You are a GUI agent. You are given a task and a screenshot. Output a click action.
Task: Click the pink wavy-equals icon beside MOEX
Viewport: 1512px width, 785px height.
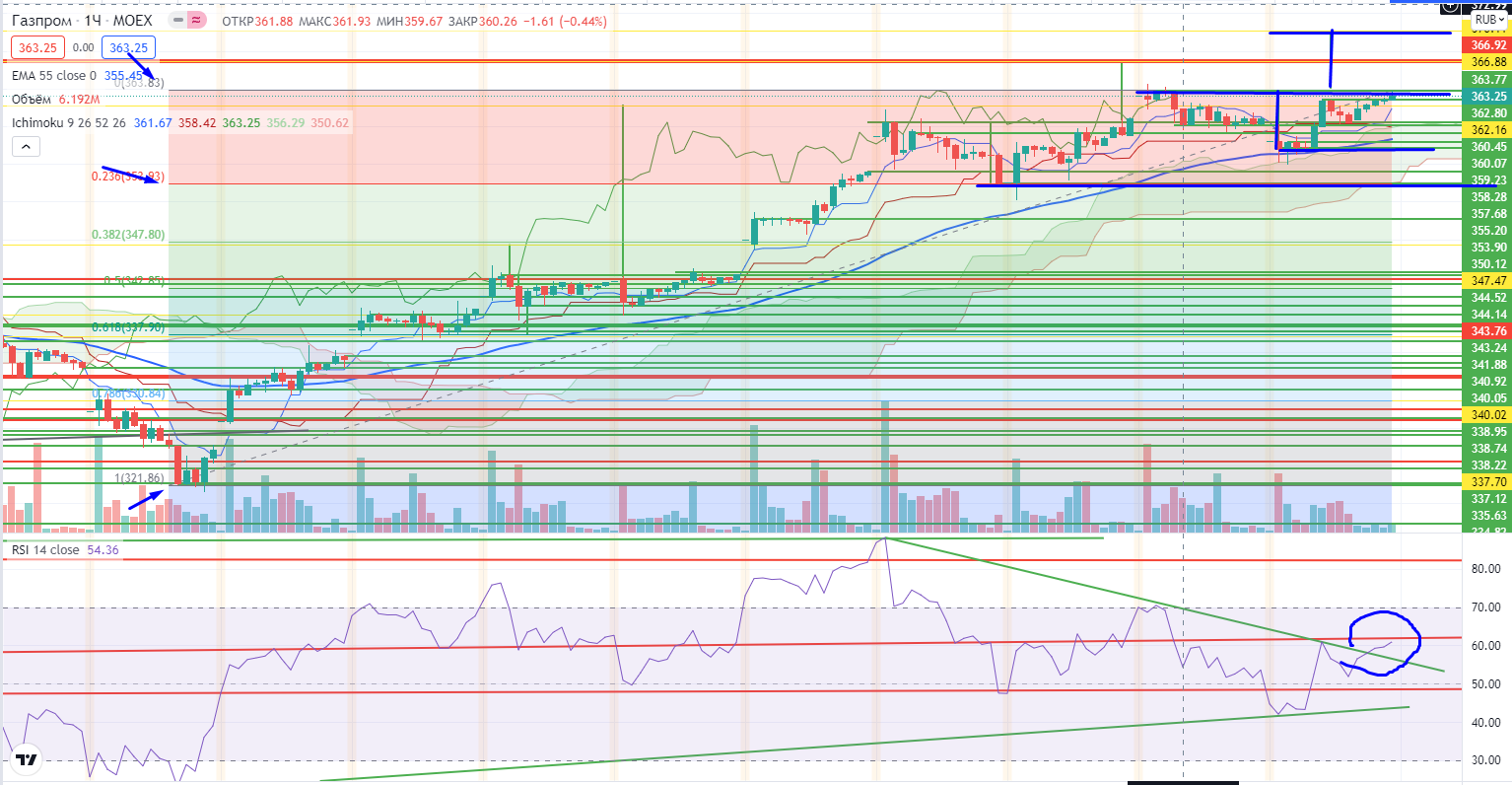pos(197,21)
